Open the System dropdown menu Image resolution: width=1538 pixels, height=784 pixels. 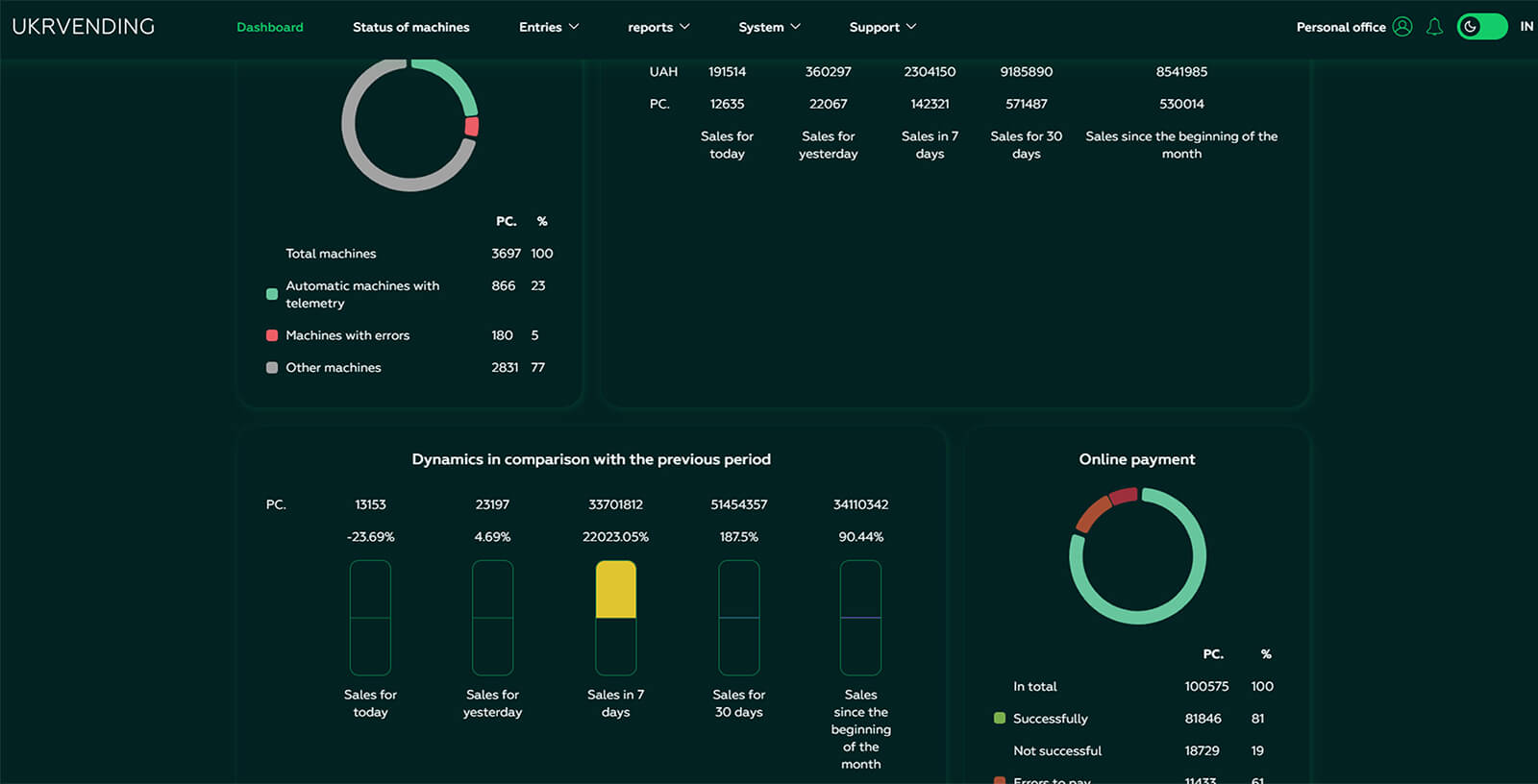(769, 27)
